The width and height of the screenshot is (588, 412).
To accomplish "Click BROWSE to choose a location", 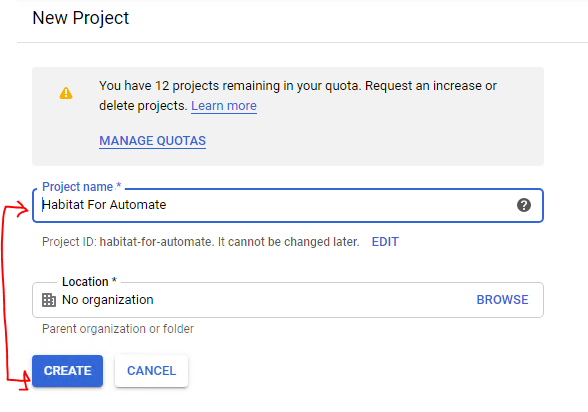I will [x=502, y=300].
